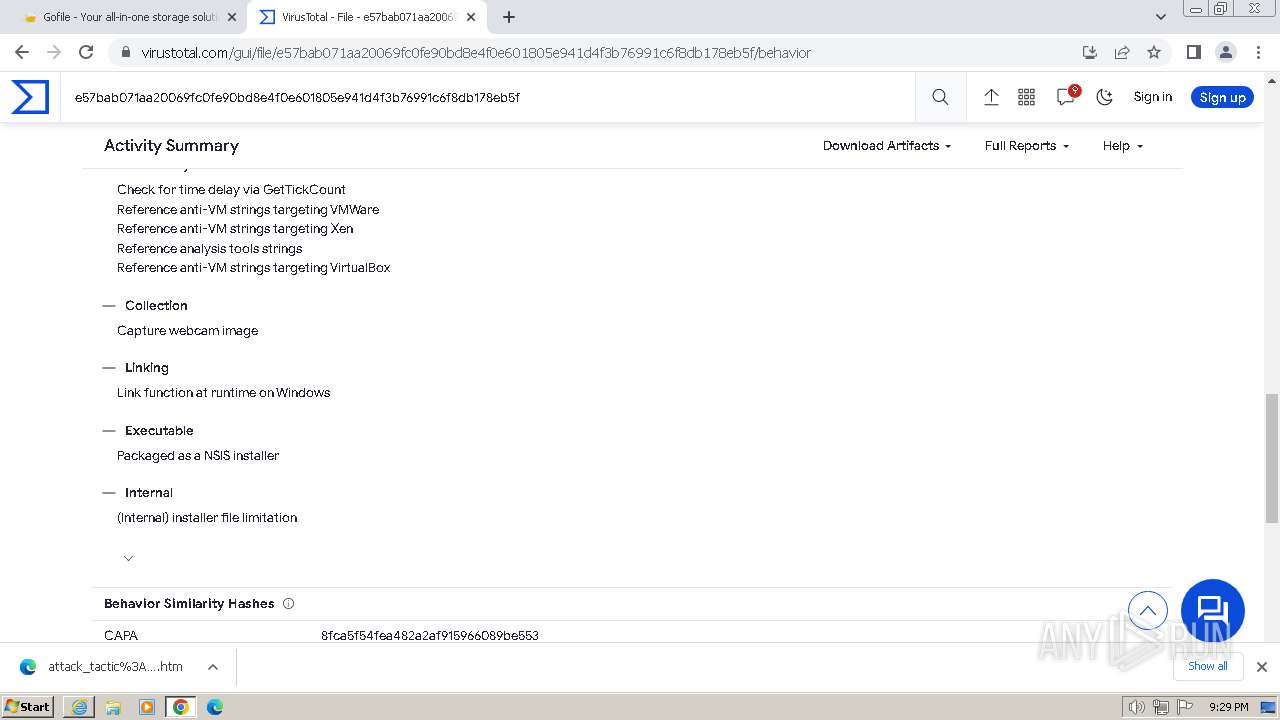Viewport: 1280px width, 720px height.
Task: Click the browser forward arrow
Action: [54, 52]
